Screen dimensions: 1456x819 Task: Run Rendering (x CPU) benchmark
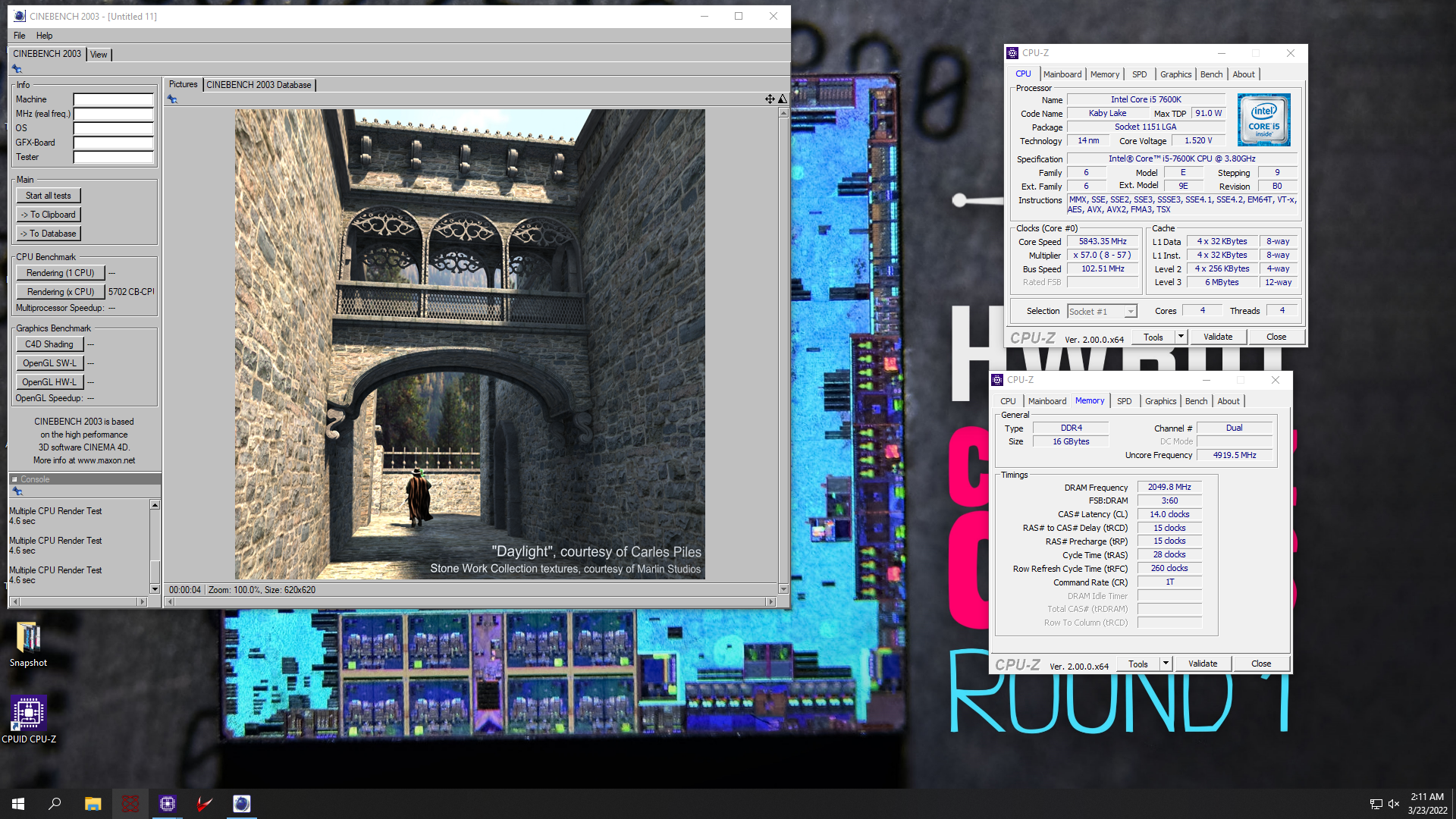[x=60, y=292]
